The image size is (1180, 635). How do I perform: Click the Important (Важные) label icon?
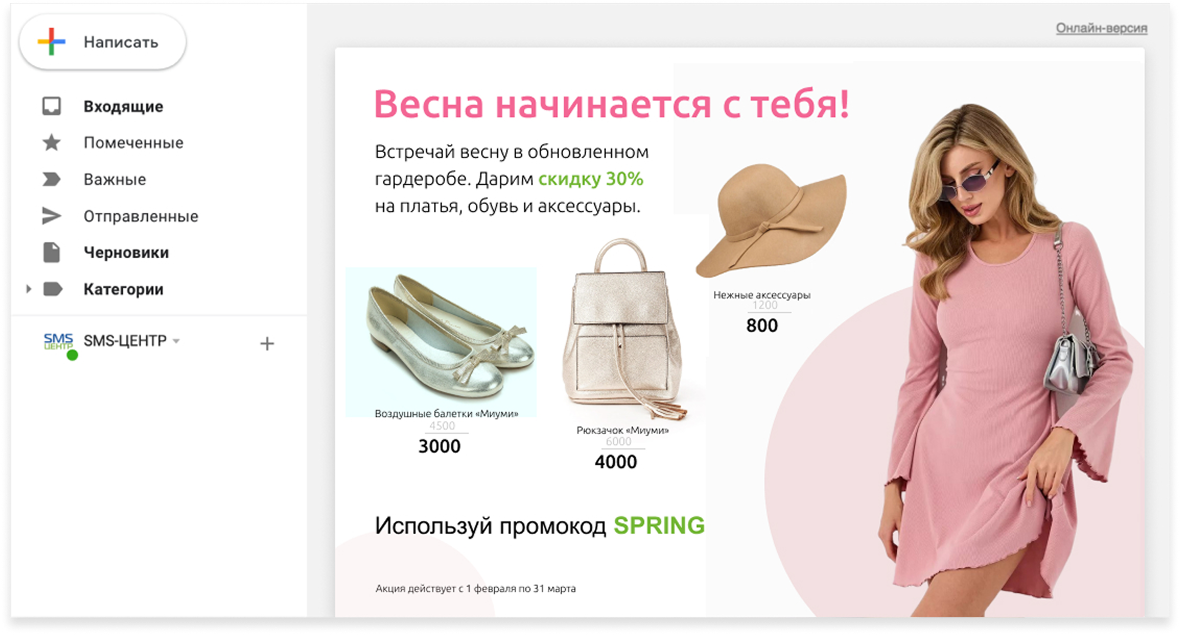click(x=52, y=180)
